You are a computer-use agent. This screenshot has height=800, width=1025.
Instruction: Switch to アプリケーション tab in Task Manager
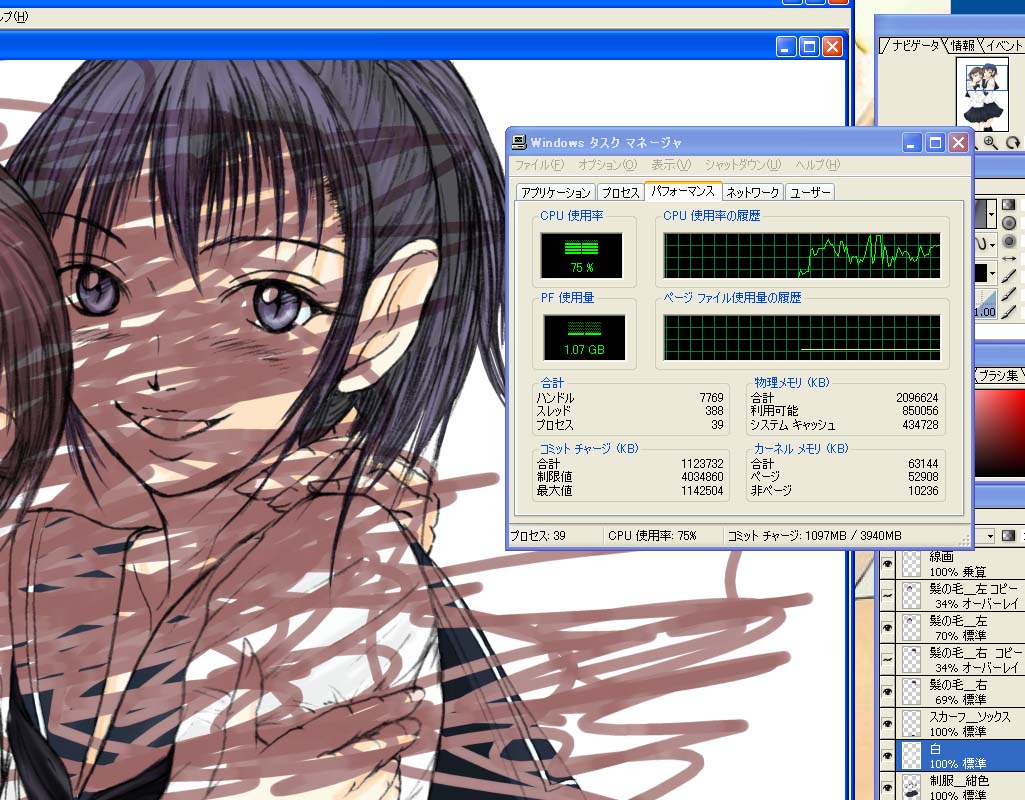coord(556,192)
